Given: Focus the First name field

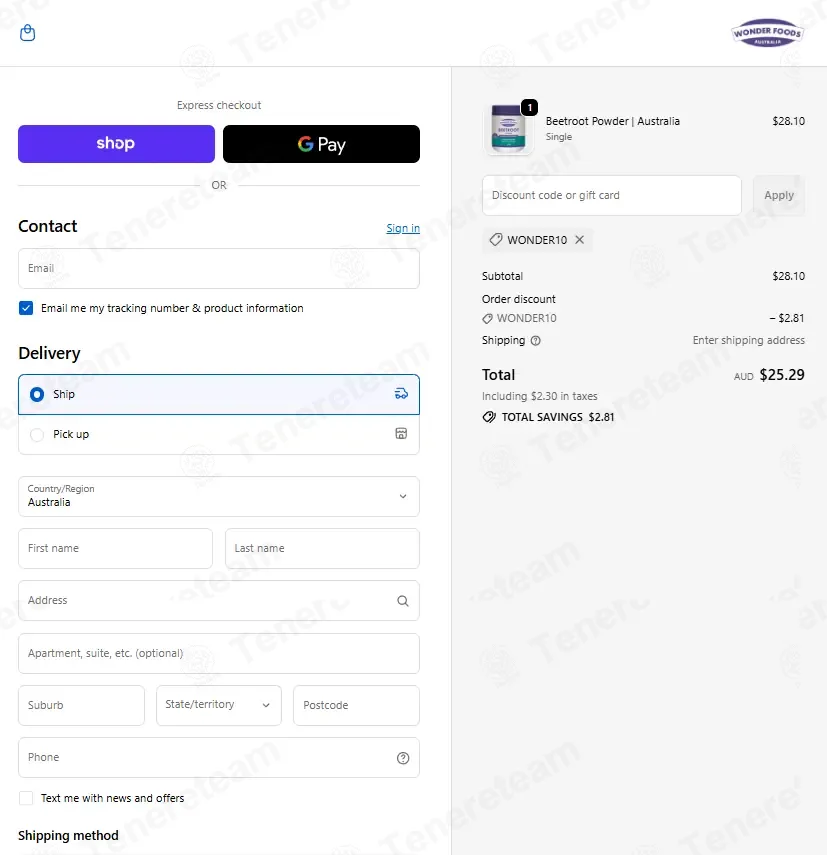Looking at the screenshot, I should [115, 548].
